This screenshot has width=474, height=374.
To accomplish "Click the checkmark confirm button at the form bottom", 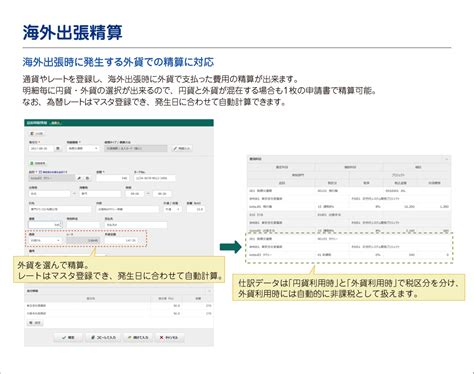I will 68,338.
